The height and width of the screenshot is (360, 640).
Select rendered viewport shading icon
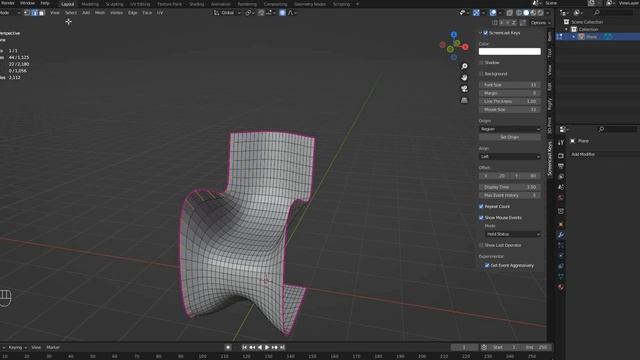[x=540, y=13]
